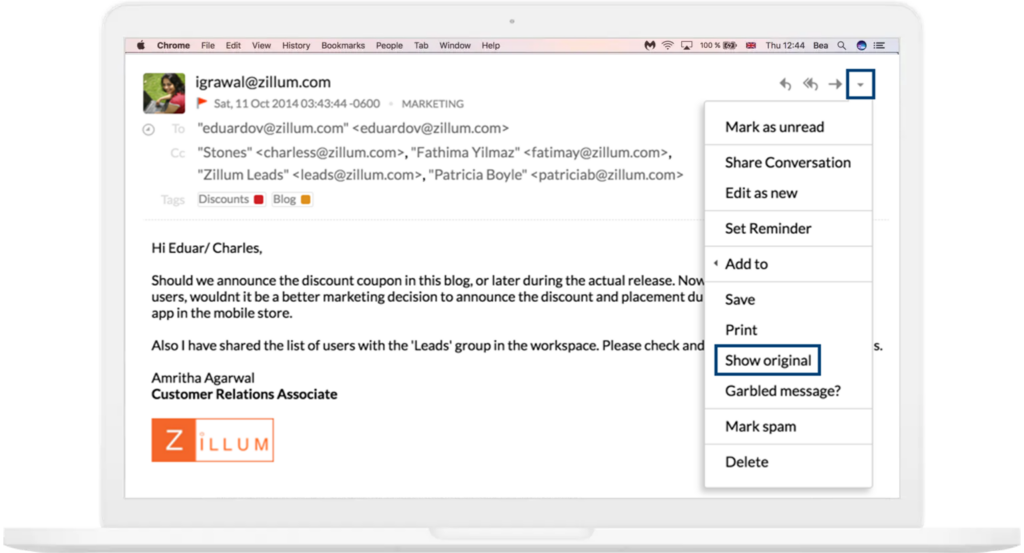Click the Fathima Yilmaz Cc recipient
The width and height of the screenshot is (1024, 553).
click(x=539, y=152)
